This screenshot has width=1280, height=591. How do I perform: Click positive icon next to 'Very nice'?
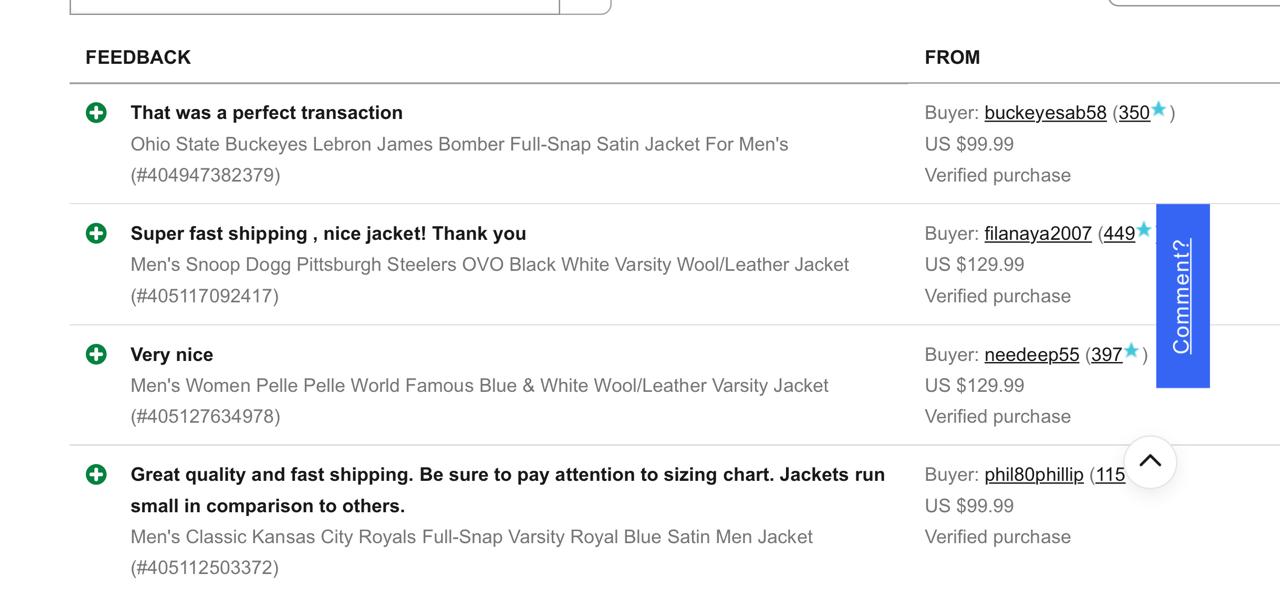[96, 354]
